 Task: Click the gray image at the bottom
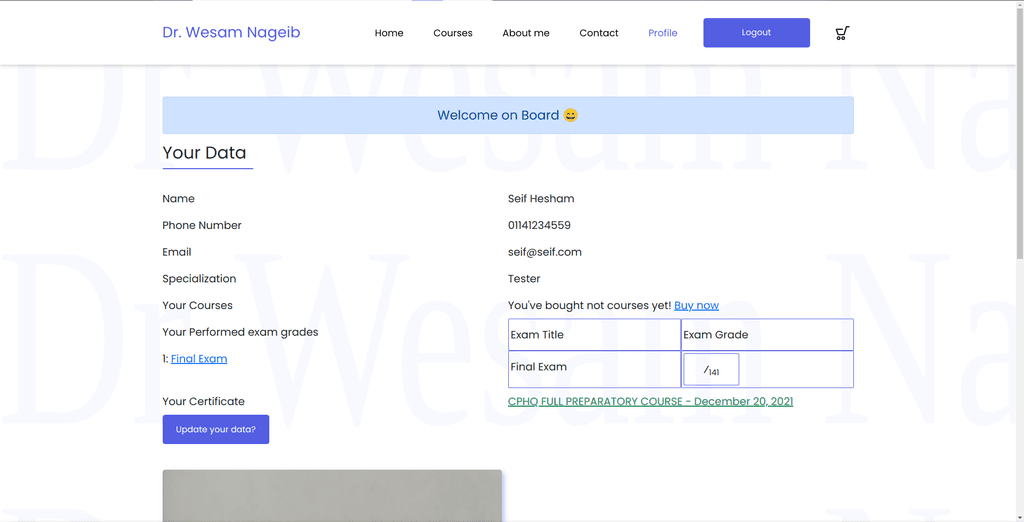[x=332, y=496]
